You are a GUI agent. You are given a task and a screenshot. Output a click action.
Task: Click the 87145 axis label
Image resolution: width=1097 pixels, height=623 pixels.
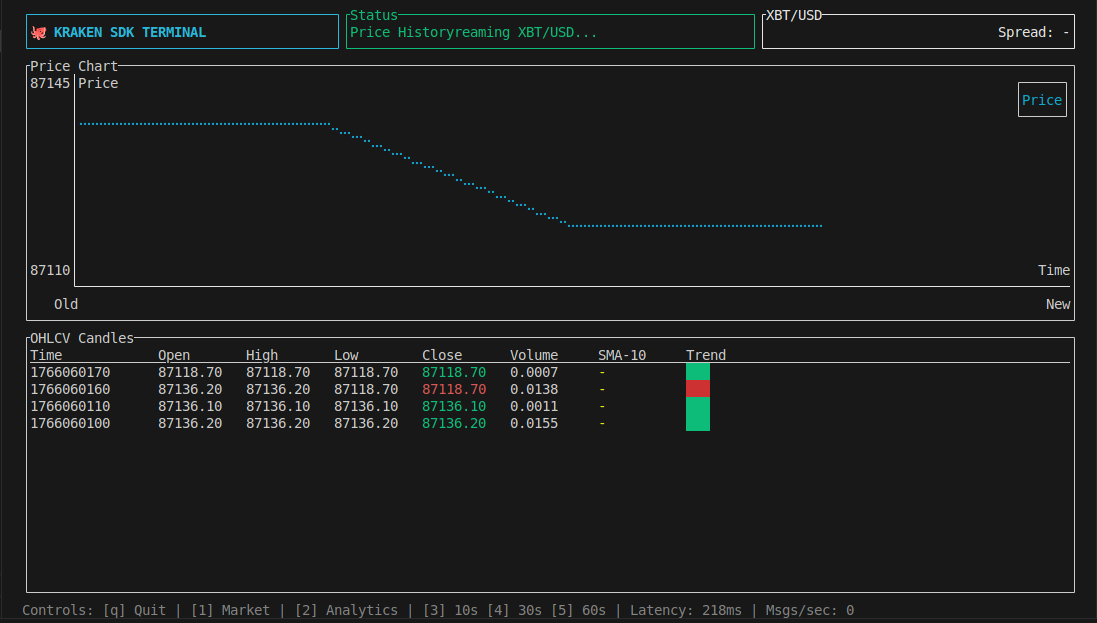[50, 83]
